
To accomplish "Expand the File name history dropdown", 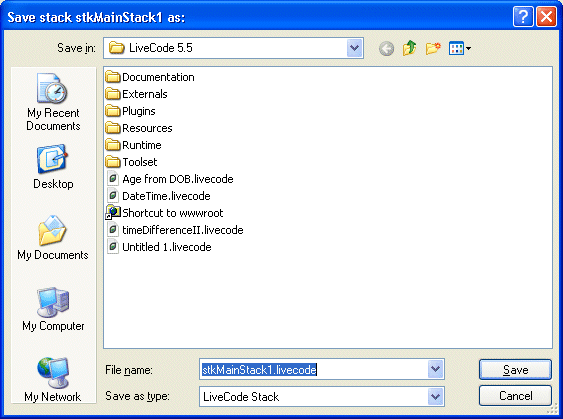I will pyautogui.click(x=435, y=369).
